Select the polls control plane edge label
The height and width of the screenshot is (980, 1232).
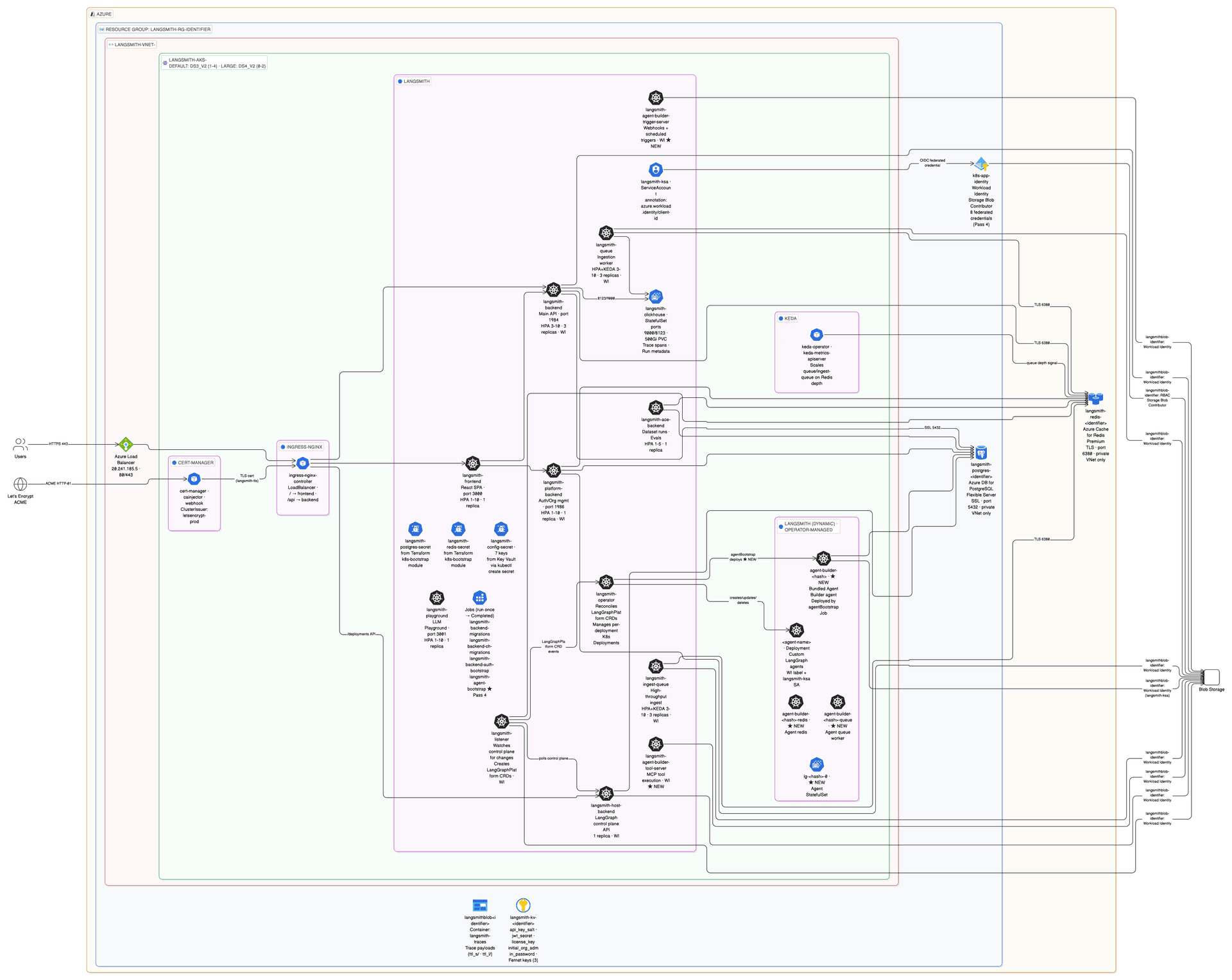tap(553, 759)
